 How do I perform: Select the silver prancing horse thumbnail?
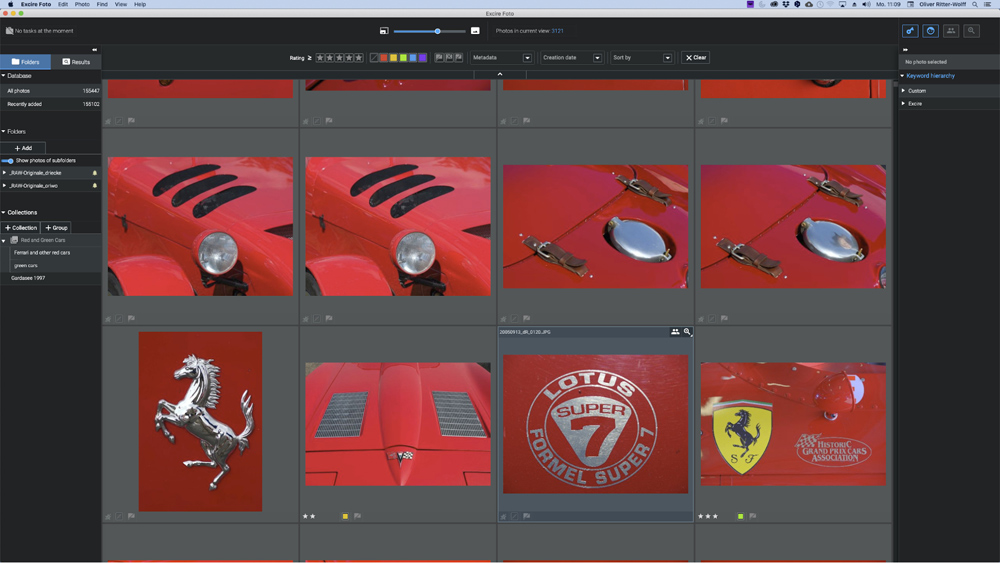[200, 421]
